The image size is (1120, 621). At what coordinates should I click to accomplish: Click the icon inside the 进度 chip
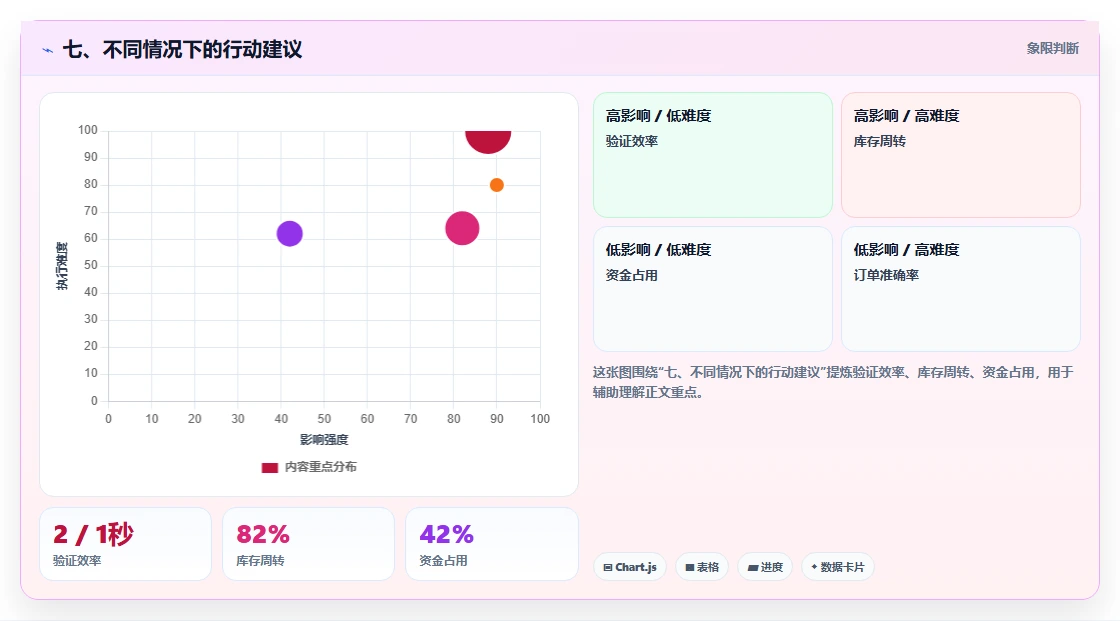pyautogui.click(x=753, y=568)
